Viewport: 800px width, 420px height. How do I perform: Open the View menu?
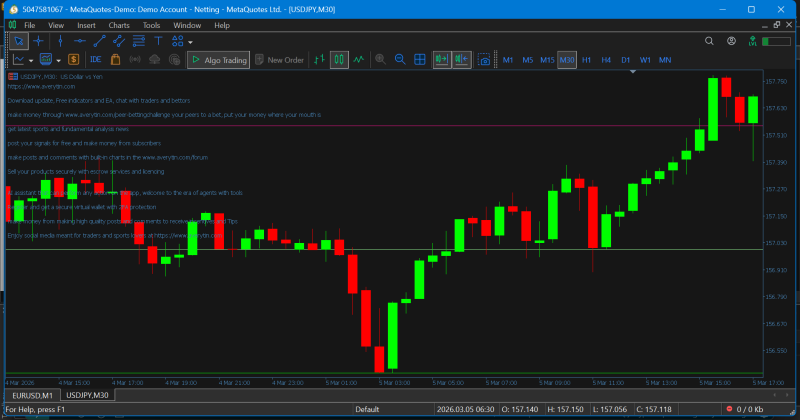(x=56, y=25)
